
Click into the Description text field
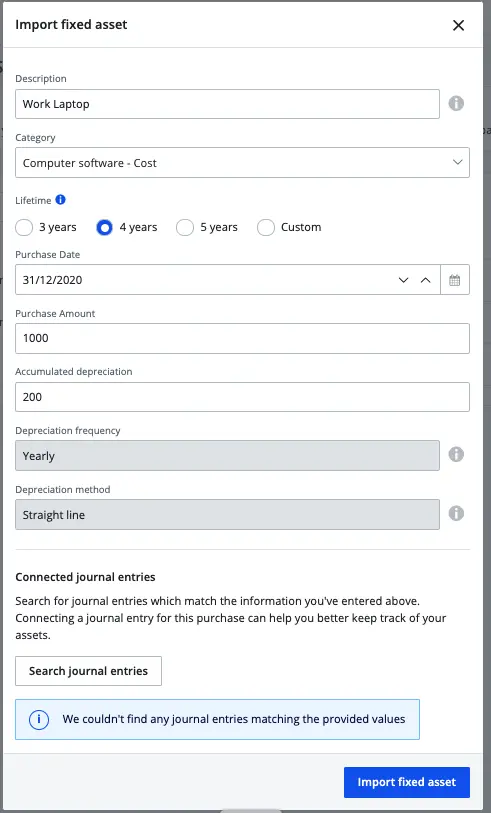227,104
